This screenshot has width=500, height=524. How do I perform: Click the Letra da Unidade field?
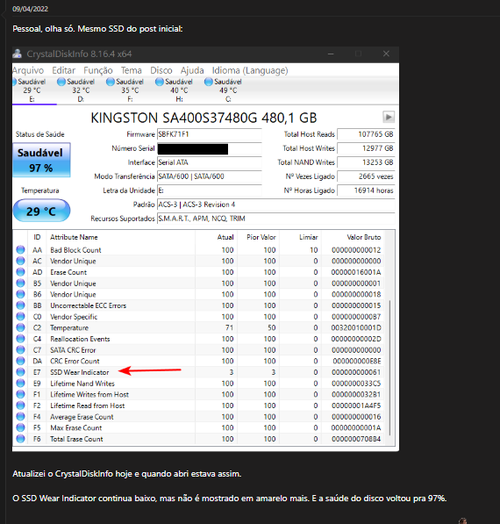(x=209, y=190)
